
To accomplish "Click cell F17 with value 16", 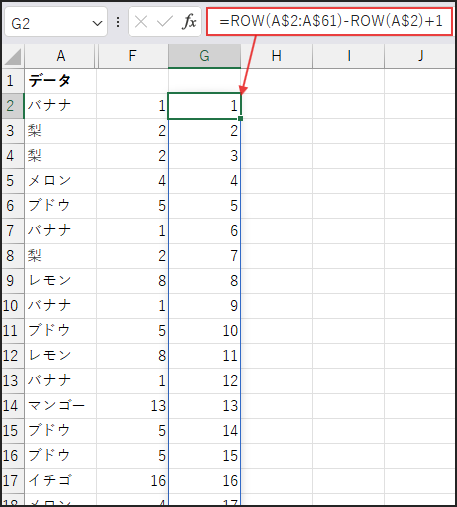I will (132, 481).
